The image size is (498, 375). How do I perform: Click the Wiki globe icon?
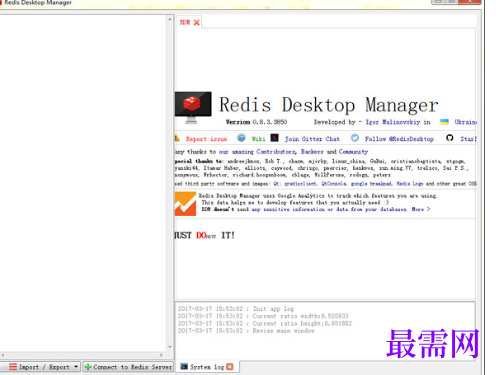tap(241, 138)
